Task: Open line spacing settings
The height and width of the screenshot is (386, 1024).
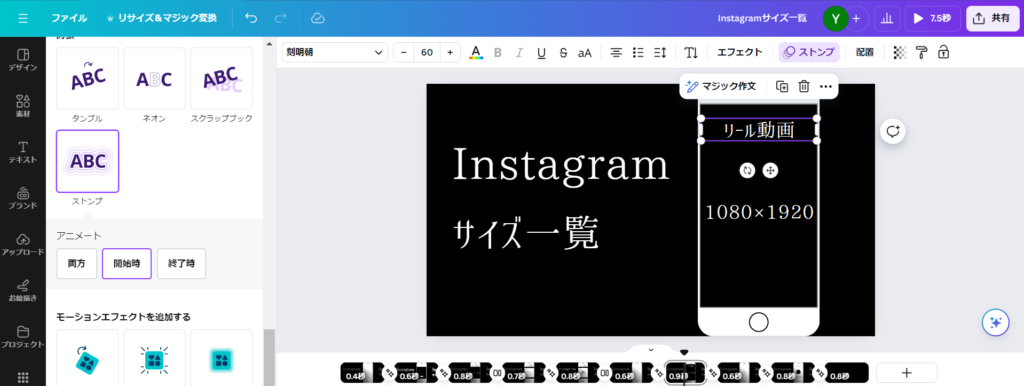Action: 660,53
